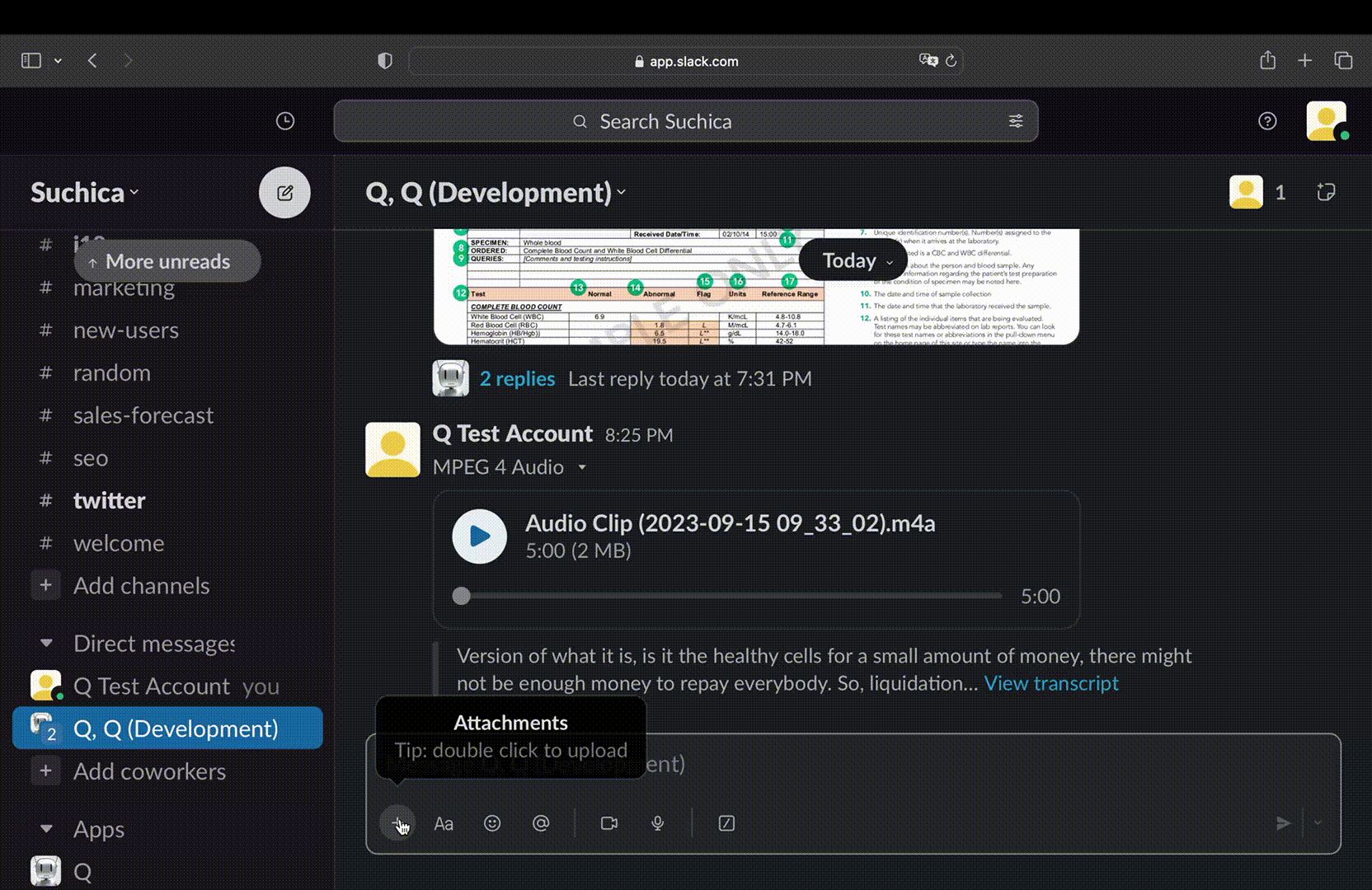Open text formatting with the Aa icon

[444, 822]
